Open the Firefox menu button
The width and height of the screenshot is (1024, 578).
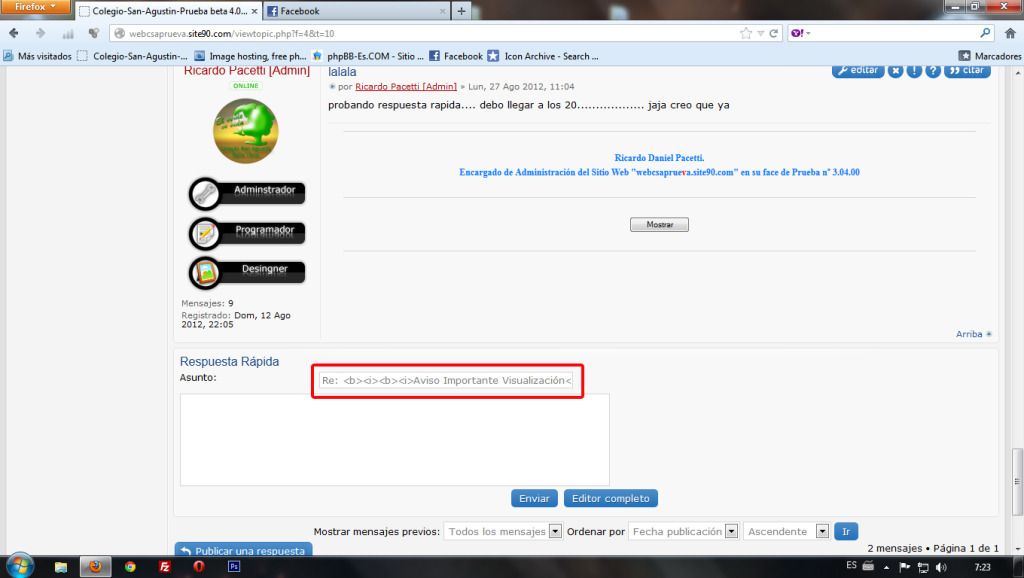[35, 7]
